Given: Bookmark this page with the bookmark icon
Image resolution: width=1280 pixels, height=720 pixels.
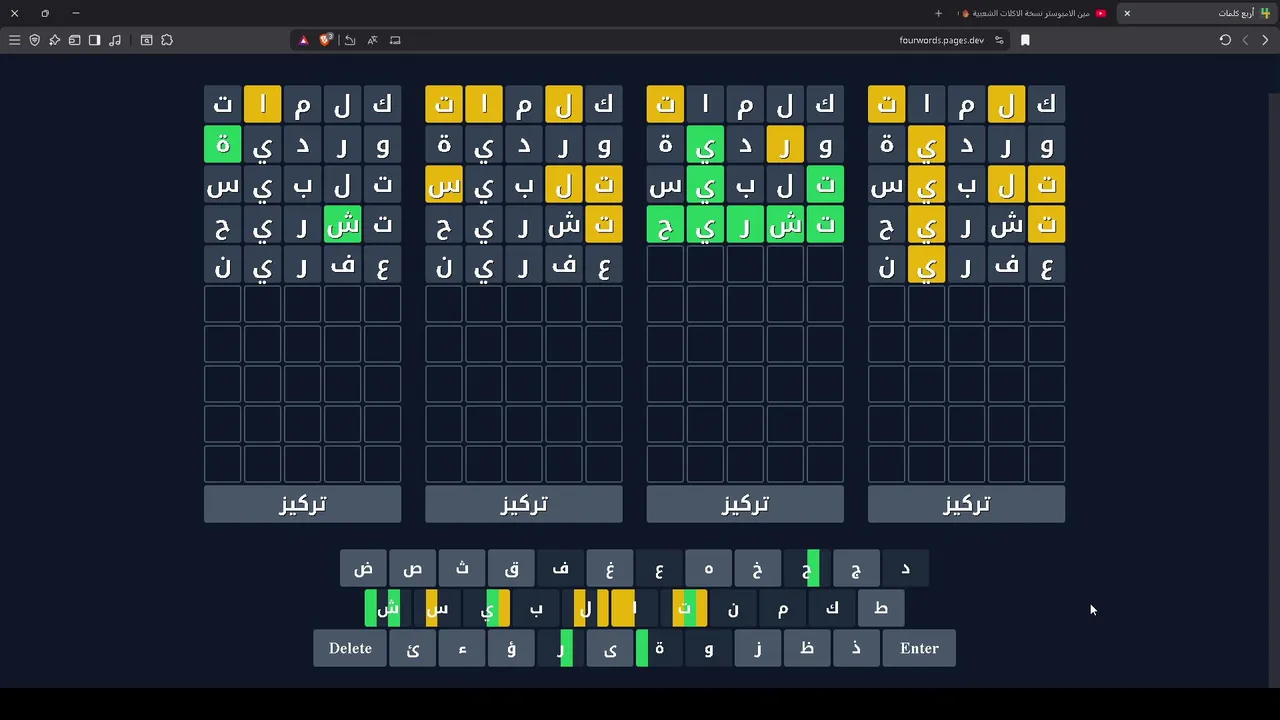Looking at the screenshot, I should (1025, 40).
